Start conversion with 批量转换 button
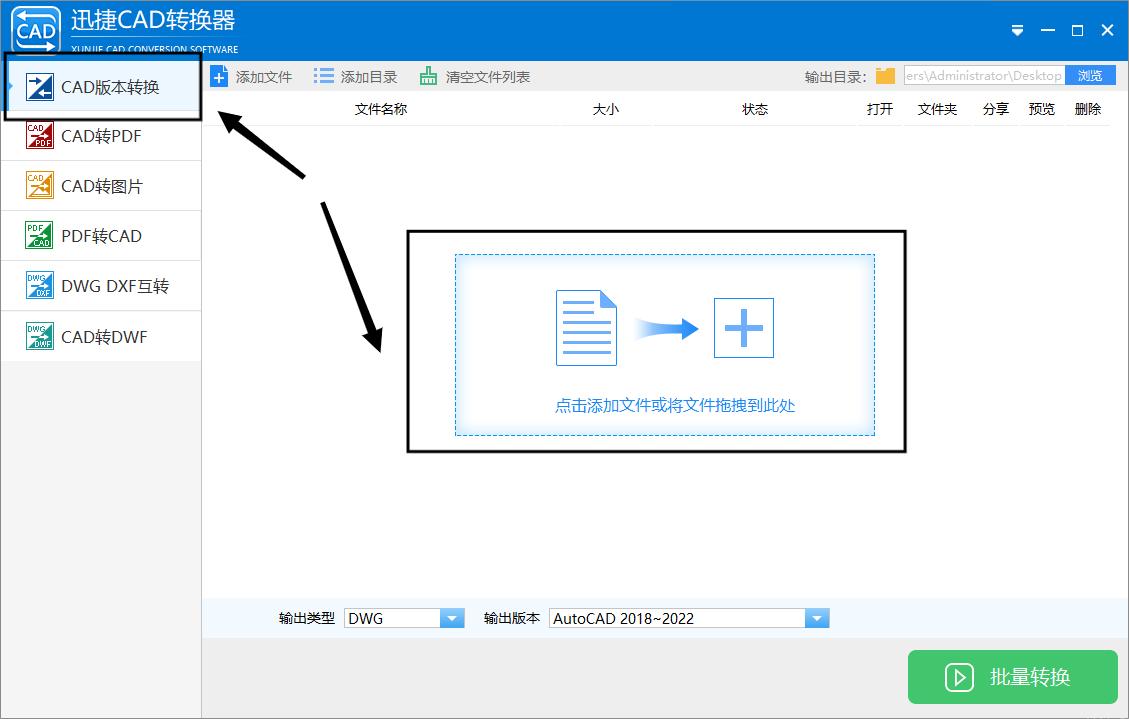This screenshot has width=1129, height=719. tap(1012, 677)
